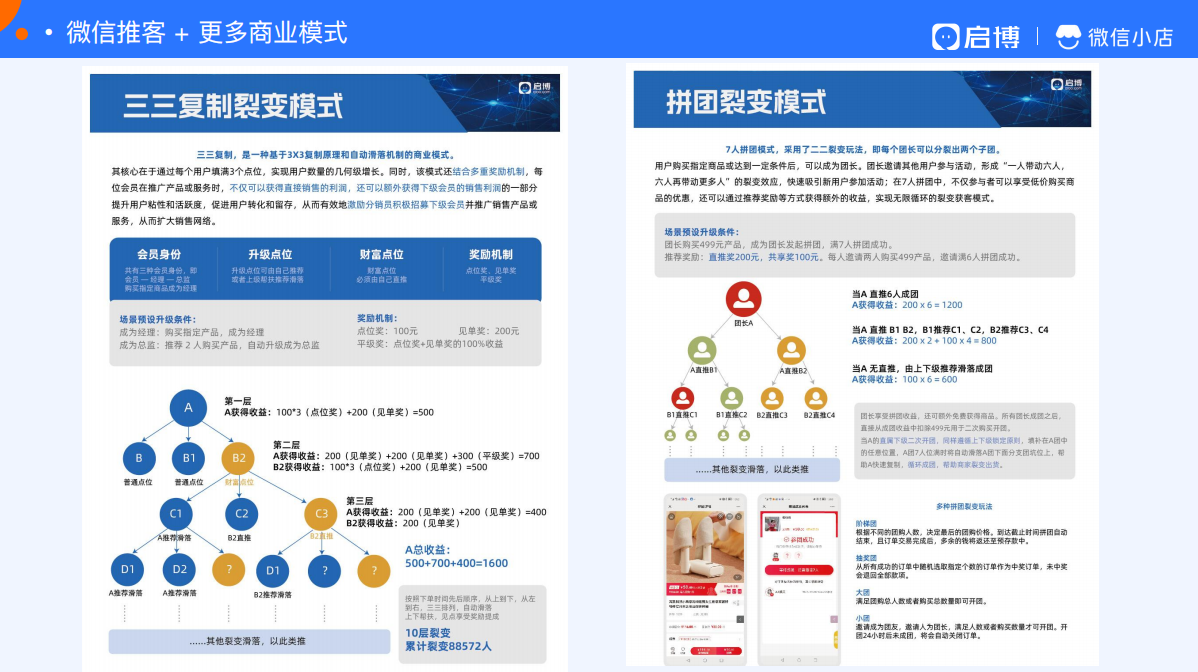Click the red B1直推C1 avatar icon
The width and height of the screenshot is (1198, 672).
click(x=682, y=398)
